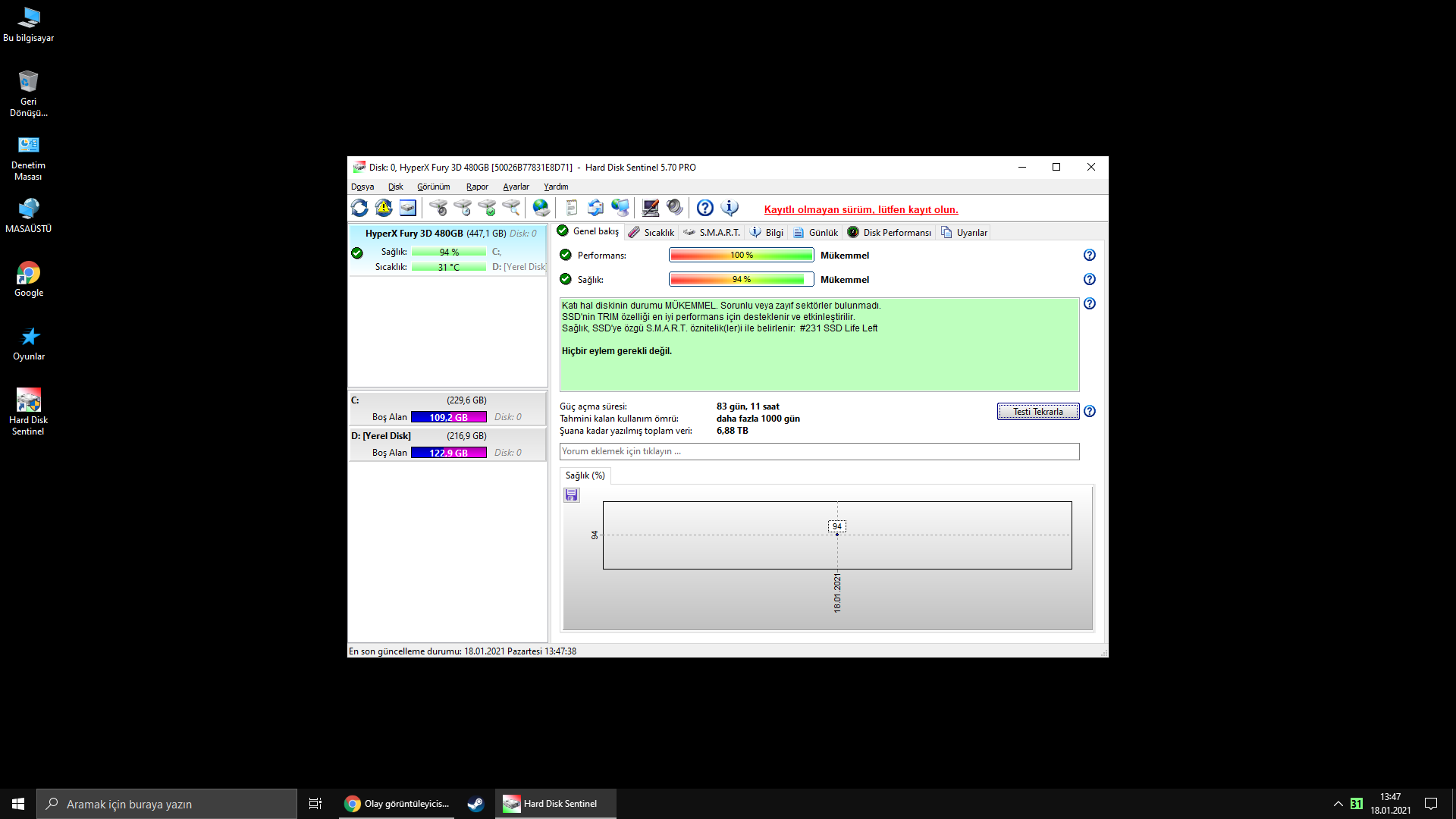Click the speaker sound toolbar icon
This screenshot has width=1456, height=819.
674,208
